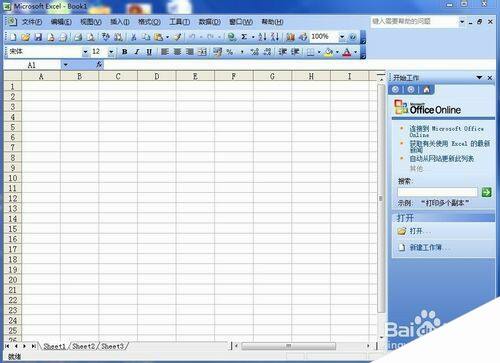Toggle Align Left
Viewport: 500px width, 363px height.
pyautogui.click(x=165, y=52)
